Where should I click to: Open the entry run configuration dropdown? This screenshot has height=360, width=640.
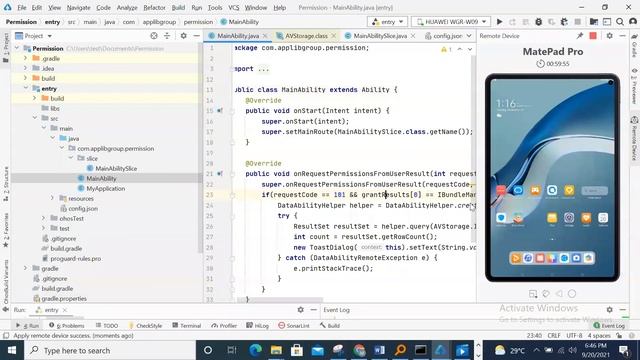[387, 22]
